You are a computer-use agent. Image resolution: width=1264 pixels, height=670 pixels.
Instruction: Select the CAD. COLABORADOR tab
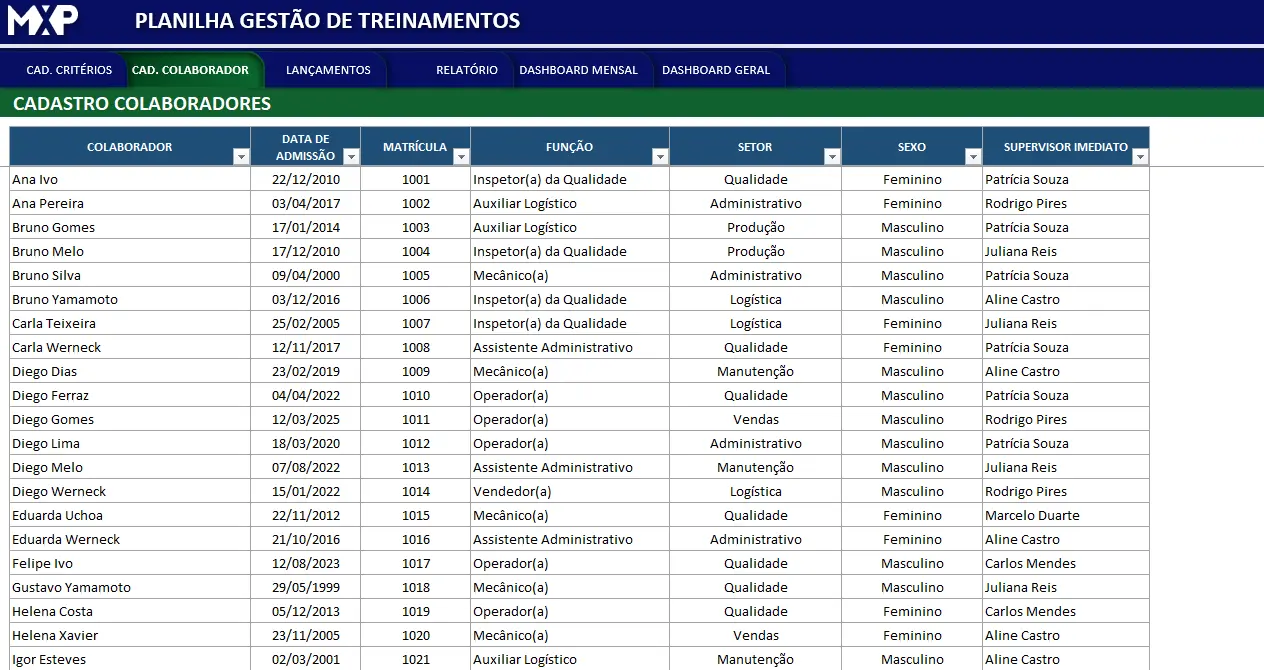pos(190,70)
